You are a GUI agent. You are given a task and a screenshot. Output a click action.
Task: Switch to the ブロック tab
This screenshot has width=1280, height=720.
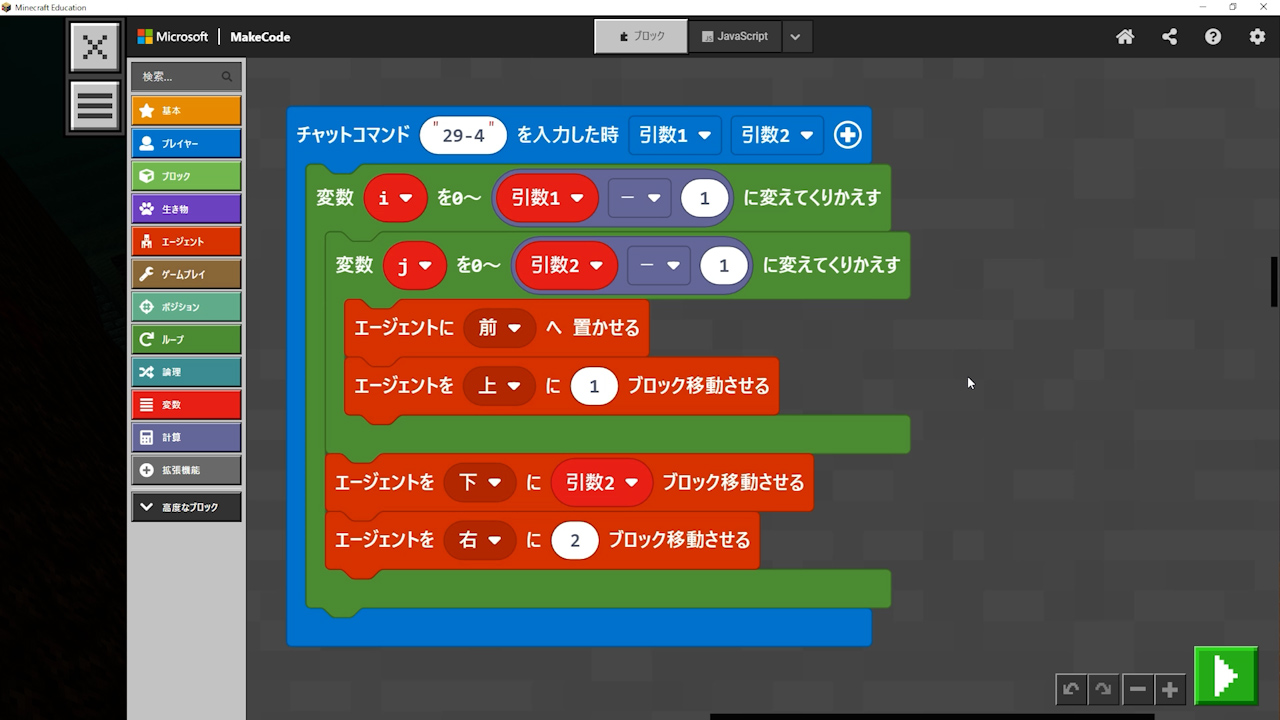tap(641, 36)
